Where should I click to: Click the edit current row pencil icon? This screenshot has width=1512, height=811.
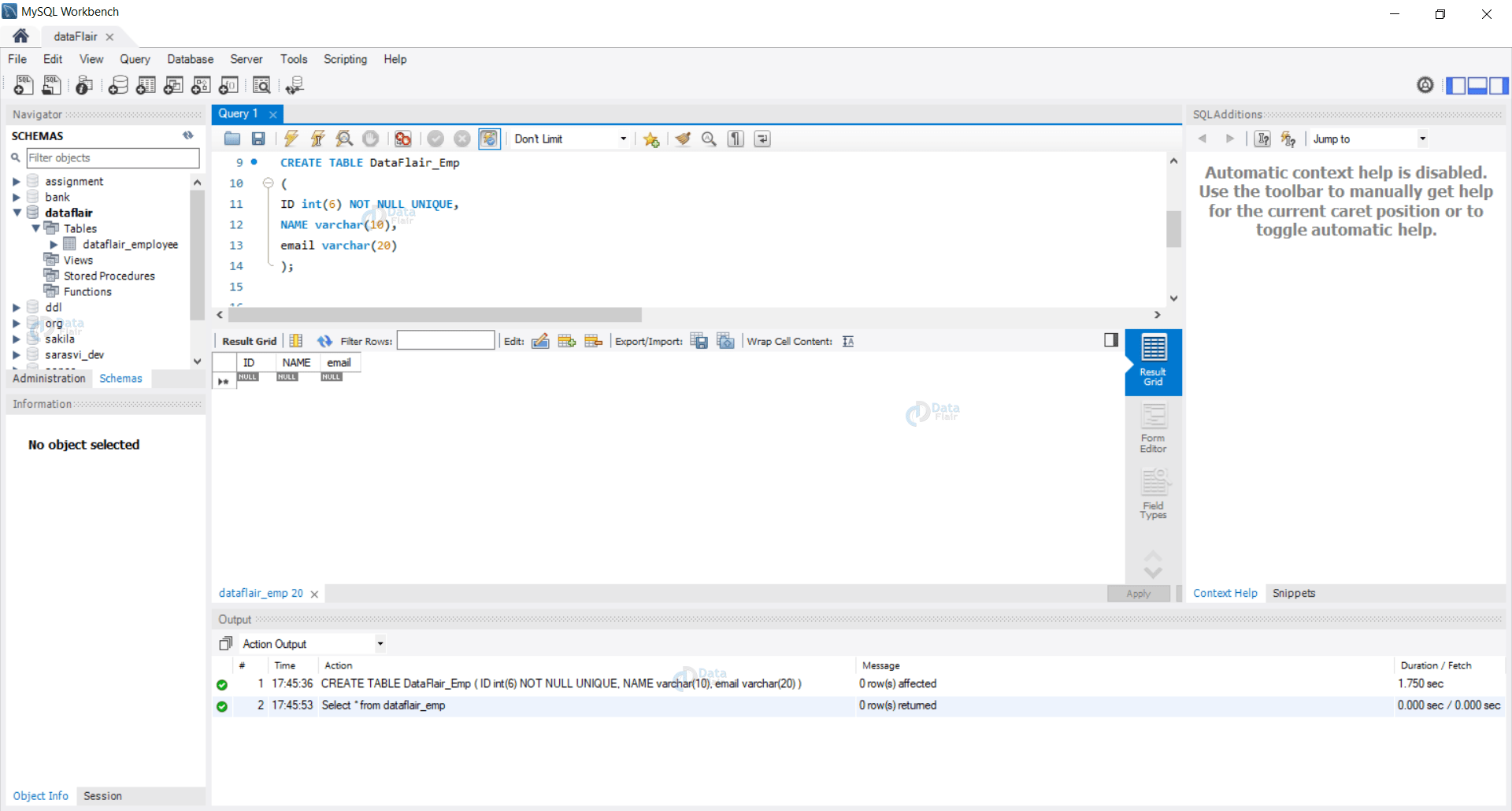tap(540, 341)
